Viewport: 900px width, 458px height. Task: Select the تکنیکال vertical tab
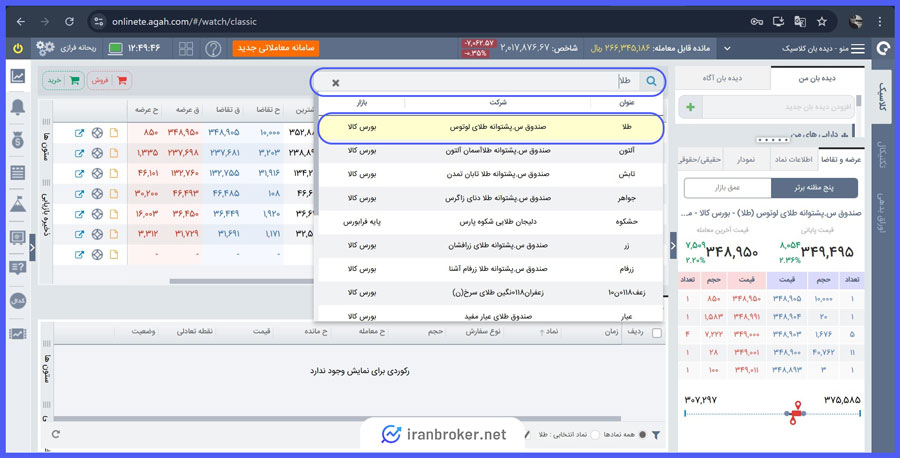[x=883, y=153]
